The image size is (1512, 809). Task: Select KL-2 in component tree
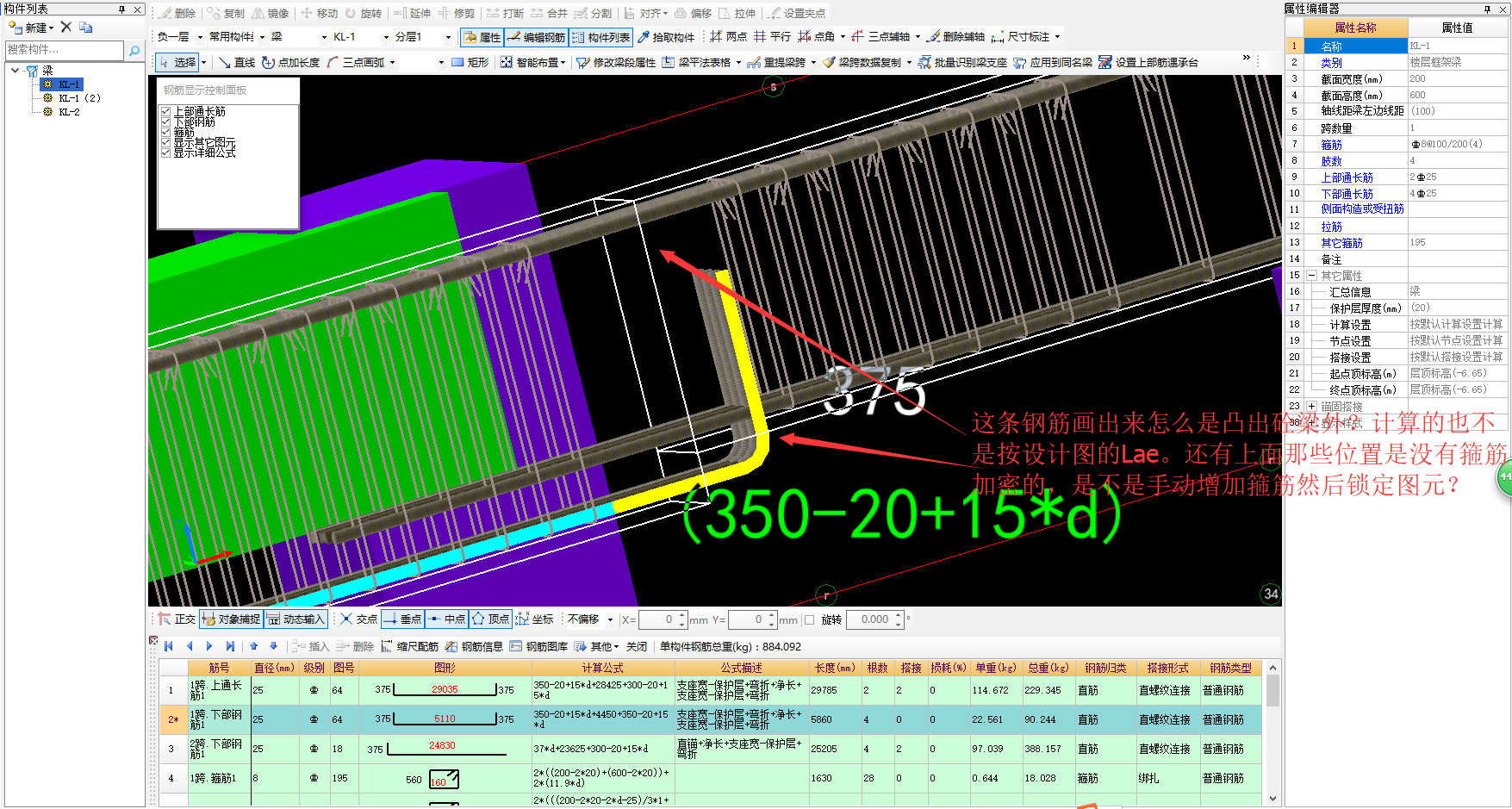point(69,112)
